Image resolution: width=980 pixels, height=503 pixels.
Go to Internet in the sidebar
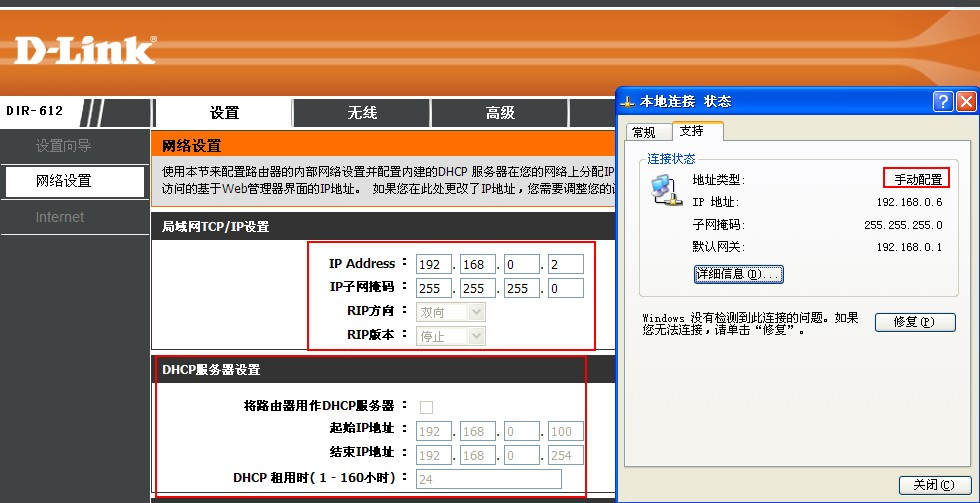point(60,217)
